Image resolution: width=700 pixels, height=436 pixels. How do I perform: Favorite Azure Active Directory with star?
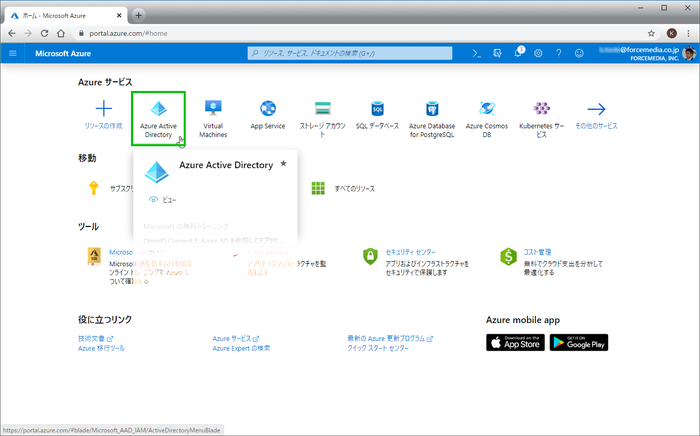(283, 164)
